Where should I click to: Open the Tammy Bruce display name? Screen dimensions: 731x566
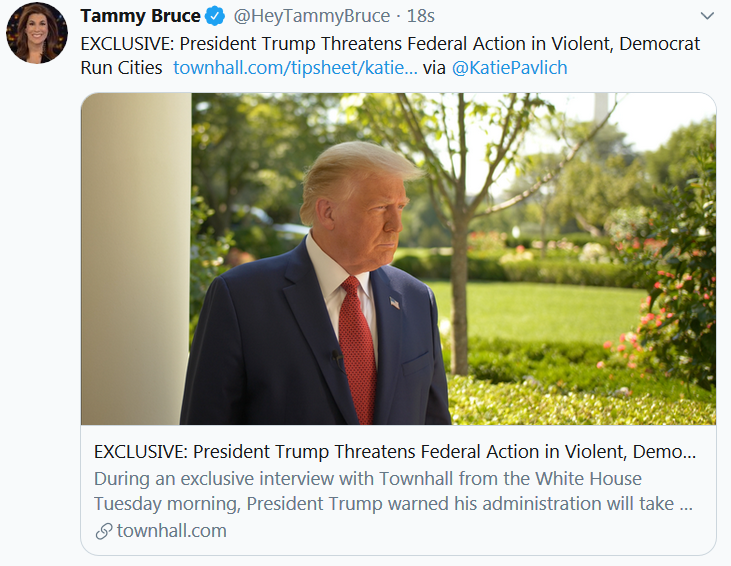click(140, 17)
